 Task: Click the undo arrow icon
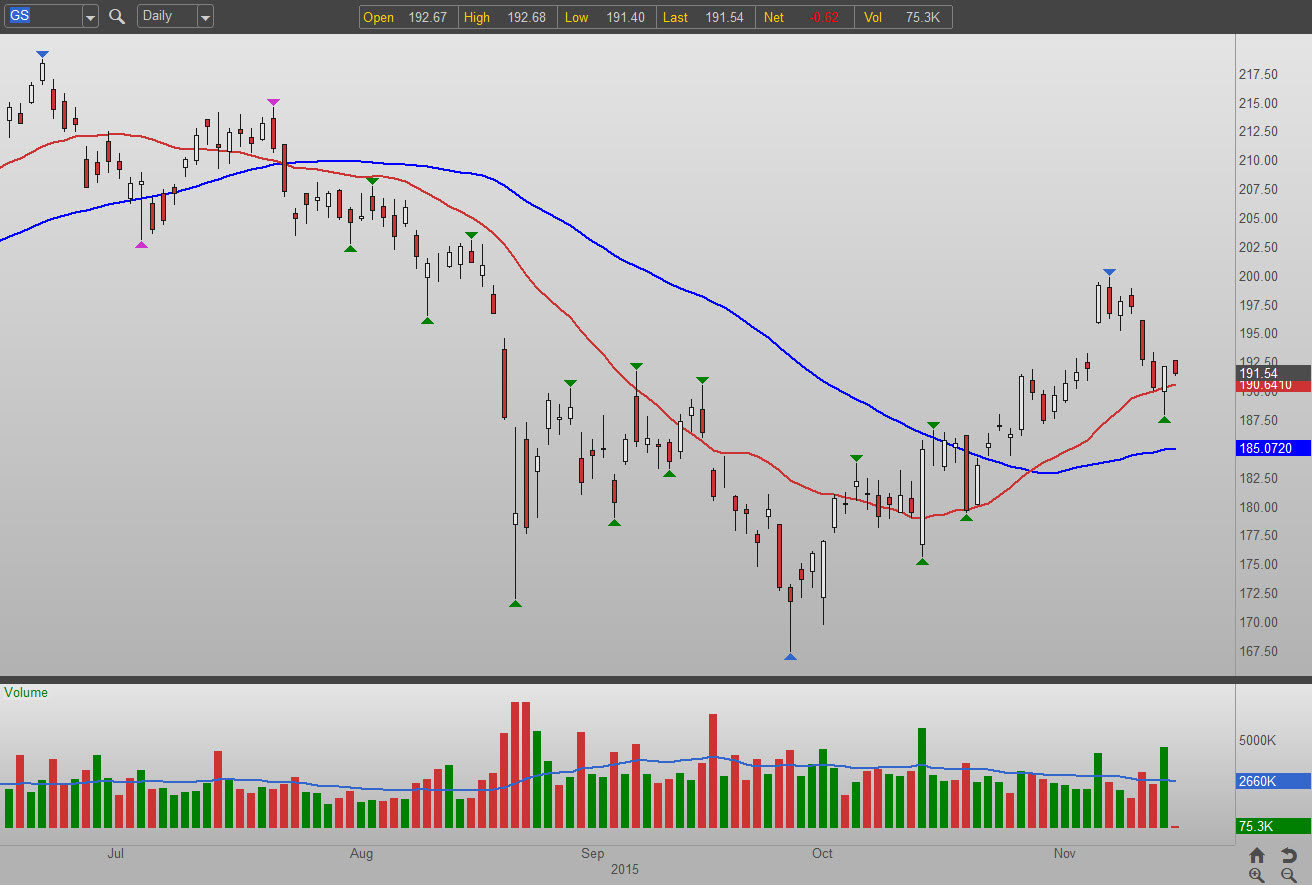click(x=1289, y=856)
